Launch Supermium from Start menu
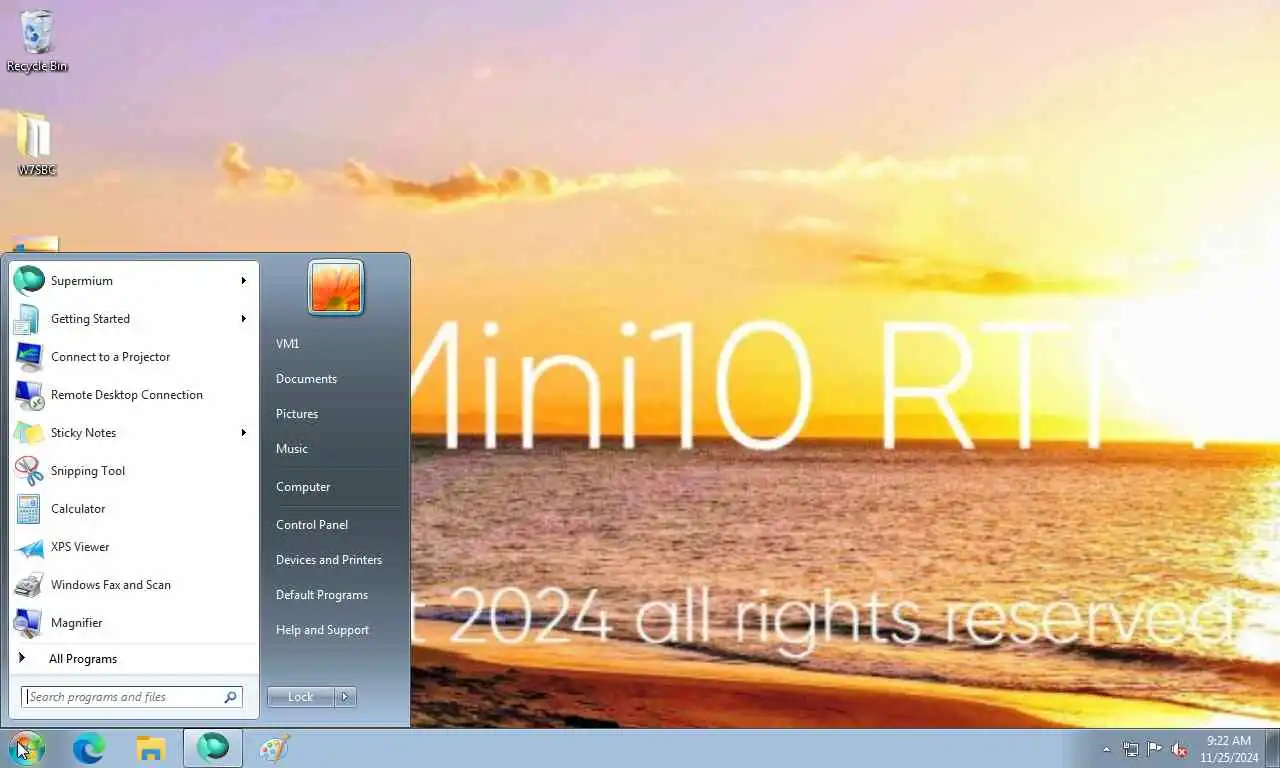 [134, 281]
